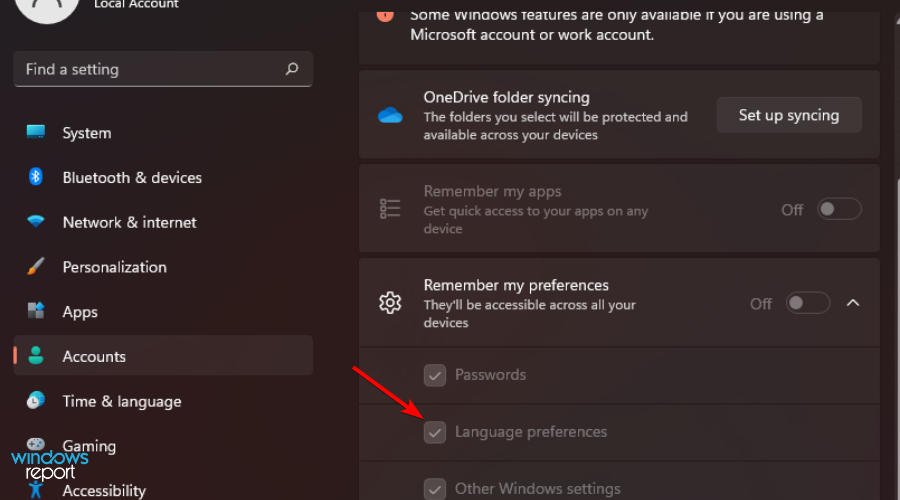Click the System monitor icon
The width and height of the screenshot is (900, 500).
(x=36, y=133)
